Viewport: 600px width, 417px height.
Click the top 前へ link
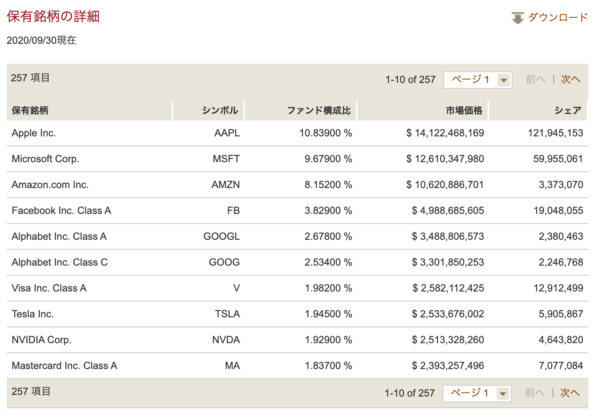(x=535, y=79)
